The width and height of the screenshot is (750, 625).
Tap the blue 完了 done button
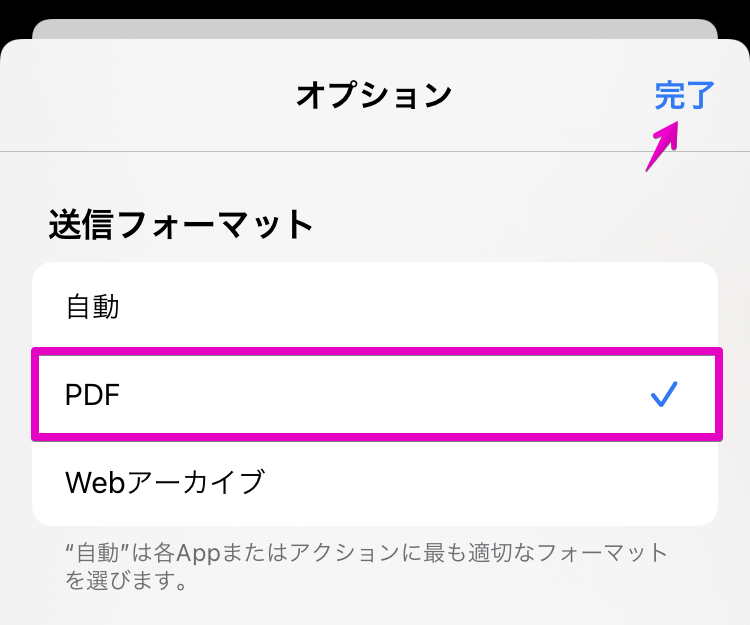tap(684, 96)
